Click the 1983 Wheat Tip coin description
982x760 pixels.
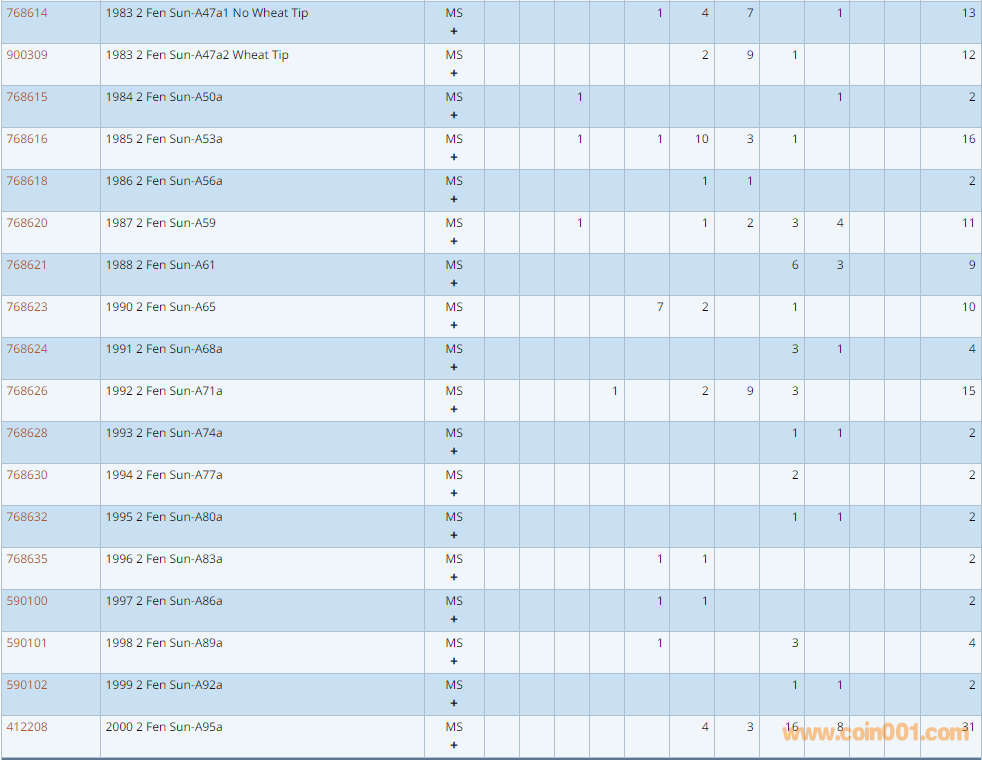[197, 55]
